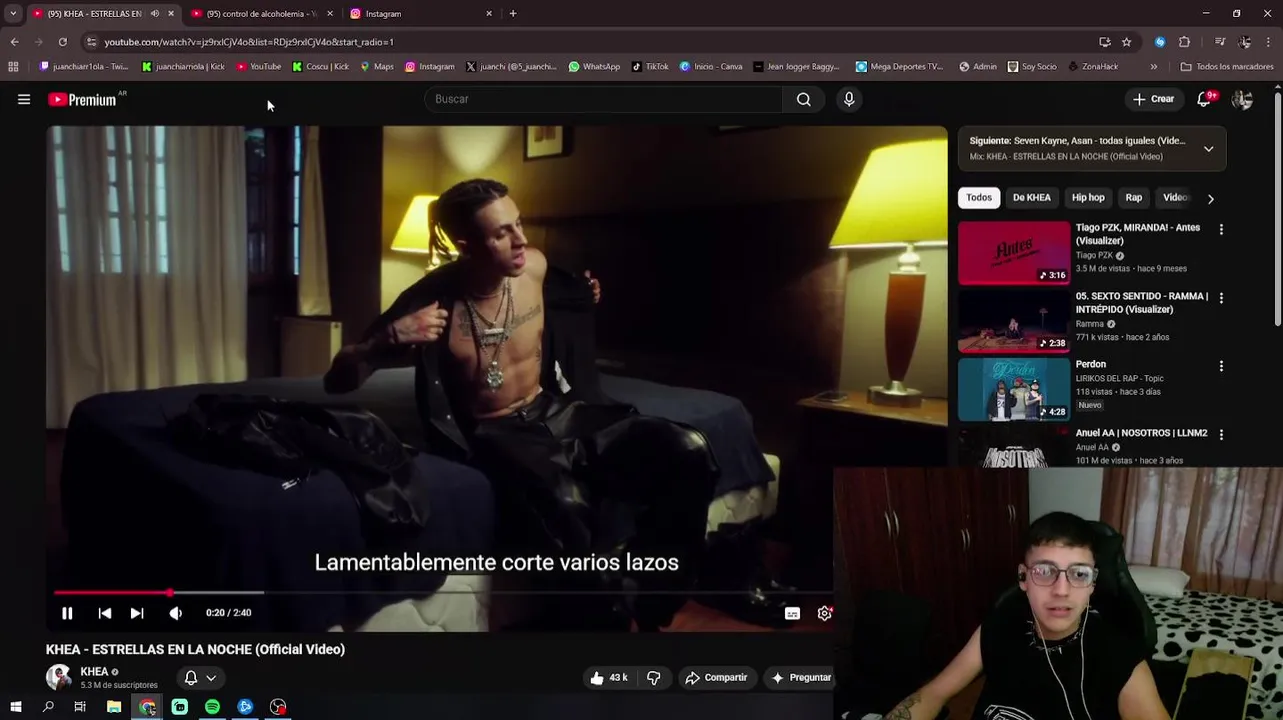
Task: Open Tiago PZK Antes video thumbnail
Action: 1014,253
